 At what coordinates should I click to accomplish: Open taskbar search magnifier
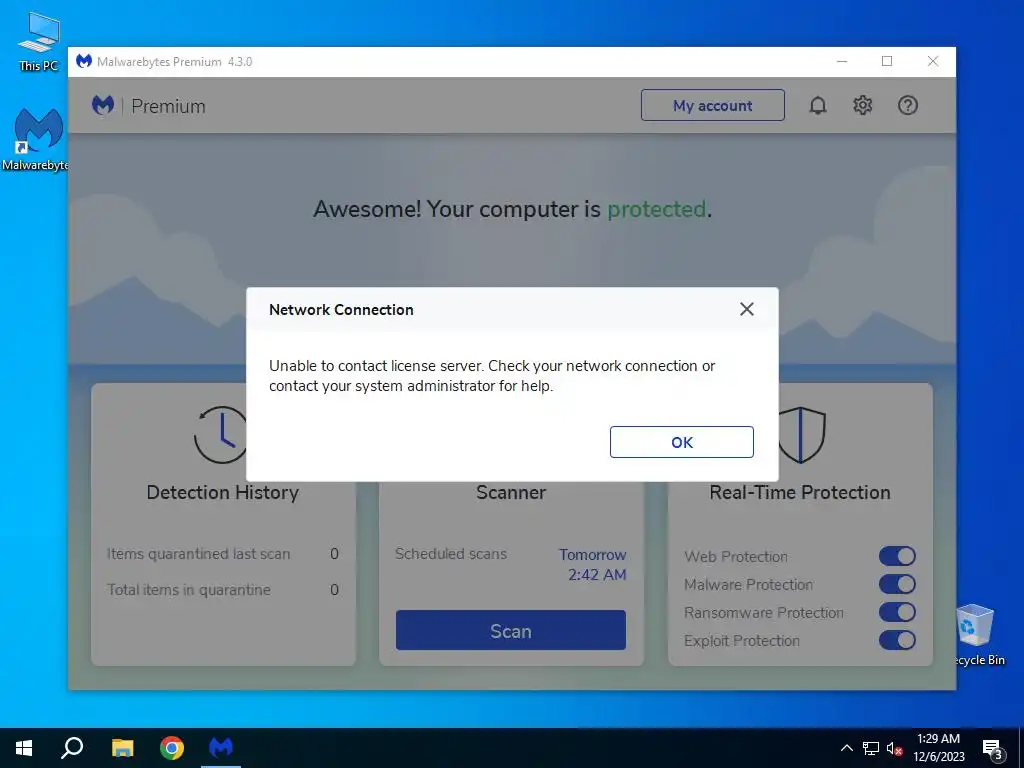point(72,748)
